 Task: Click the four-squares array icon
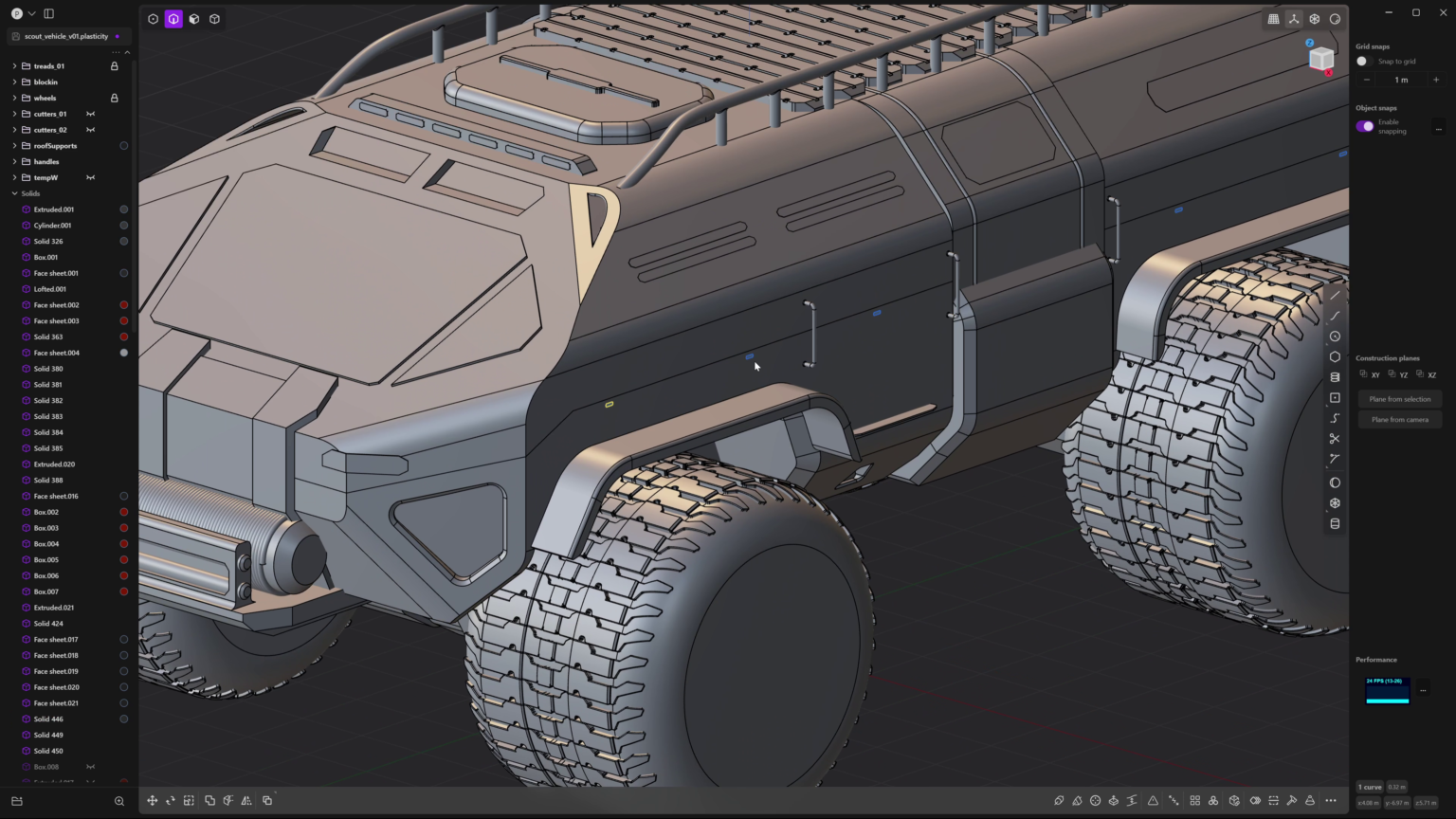coord(1194,801)
